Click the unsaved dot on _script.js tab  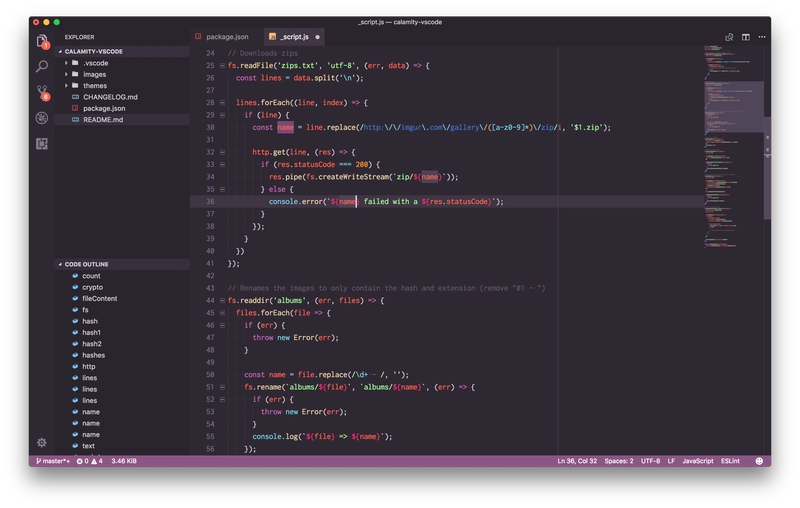coord(317,37)
